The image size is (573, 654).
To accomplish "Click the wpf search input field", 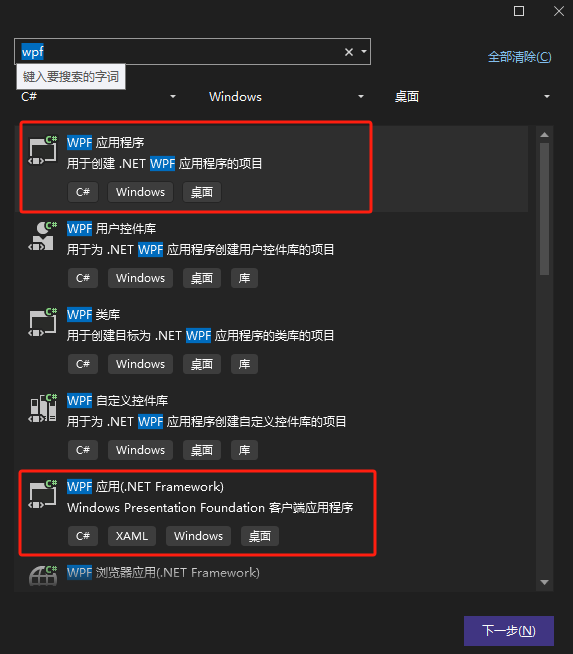I will click(x=179, y=52).
